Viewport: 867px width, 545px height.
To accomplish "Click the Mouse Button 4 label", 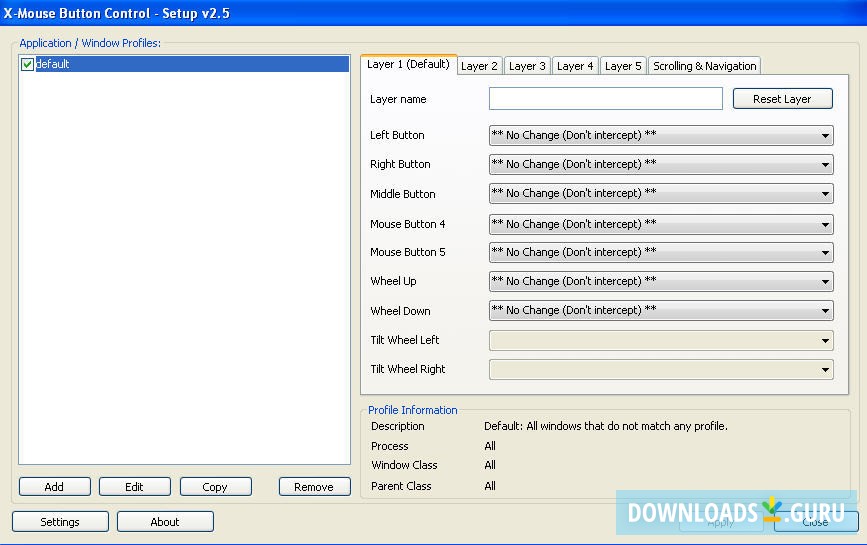I will click(408, 224).
